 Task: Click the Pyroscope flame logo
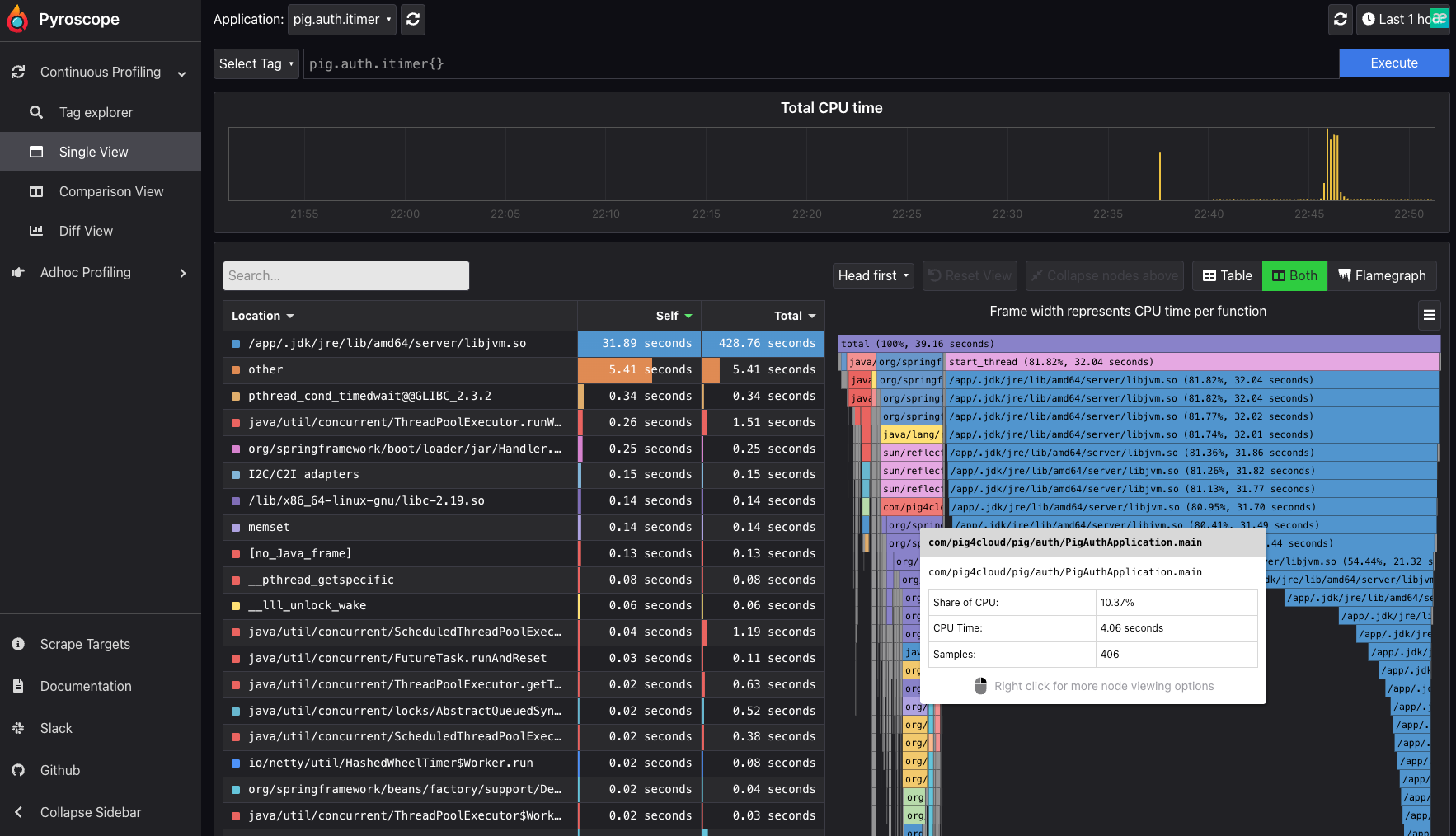pyautogui.click(x=17, y=19)
